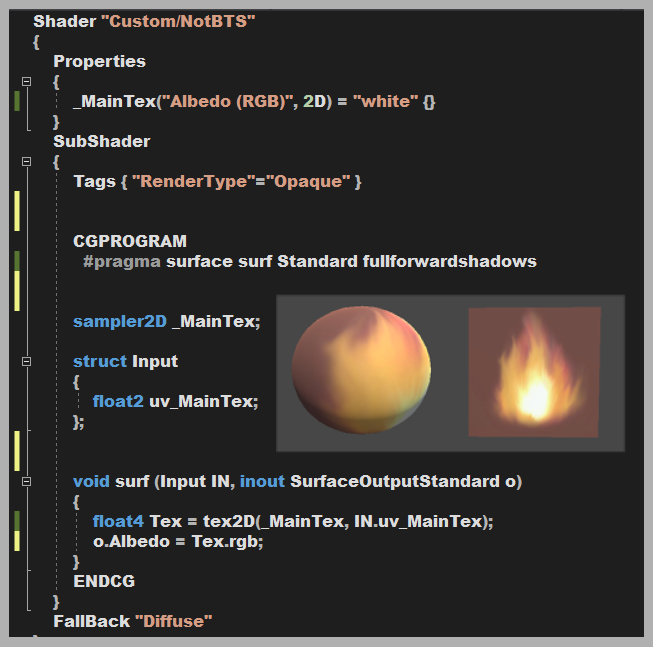
Task: Click the CGPROGRAM keyword
Action: click(130, 241)
